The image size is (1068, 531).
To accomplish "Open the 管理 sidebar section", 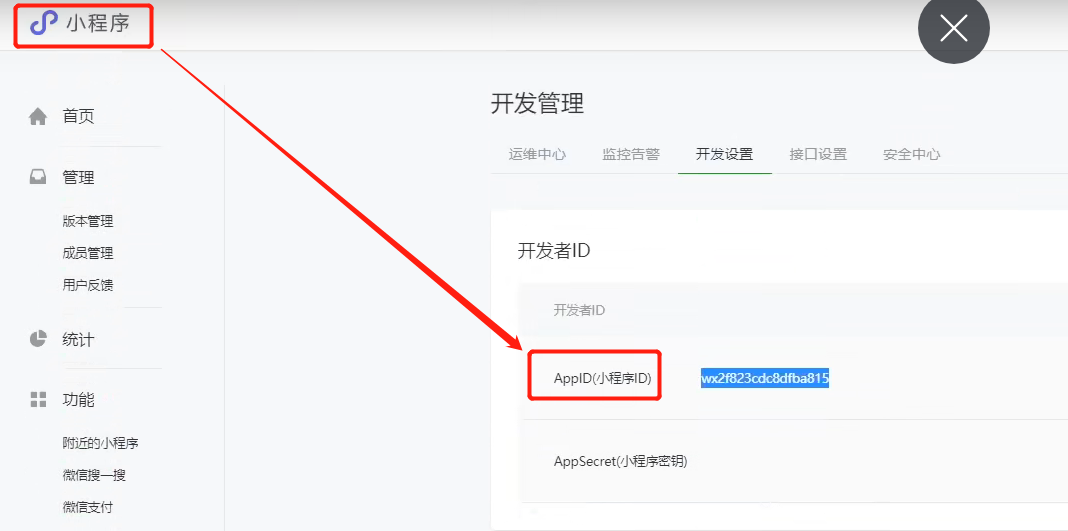I will tap(78, 178).
